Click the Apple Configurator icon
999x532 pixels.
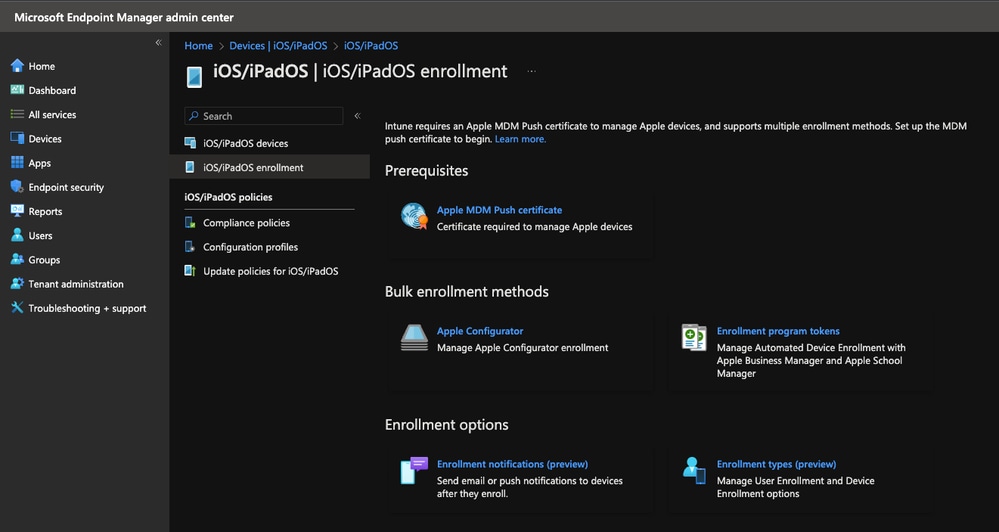(414, 337)
